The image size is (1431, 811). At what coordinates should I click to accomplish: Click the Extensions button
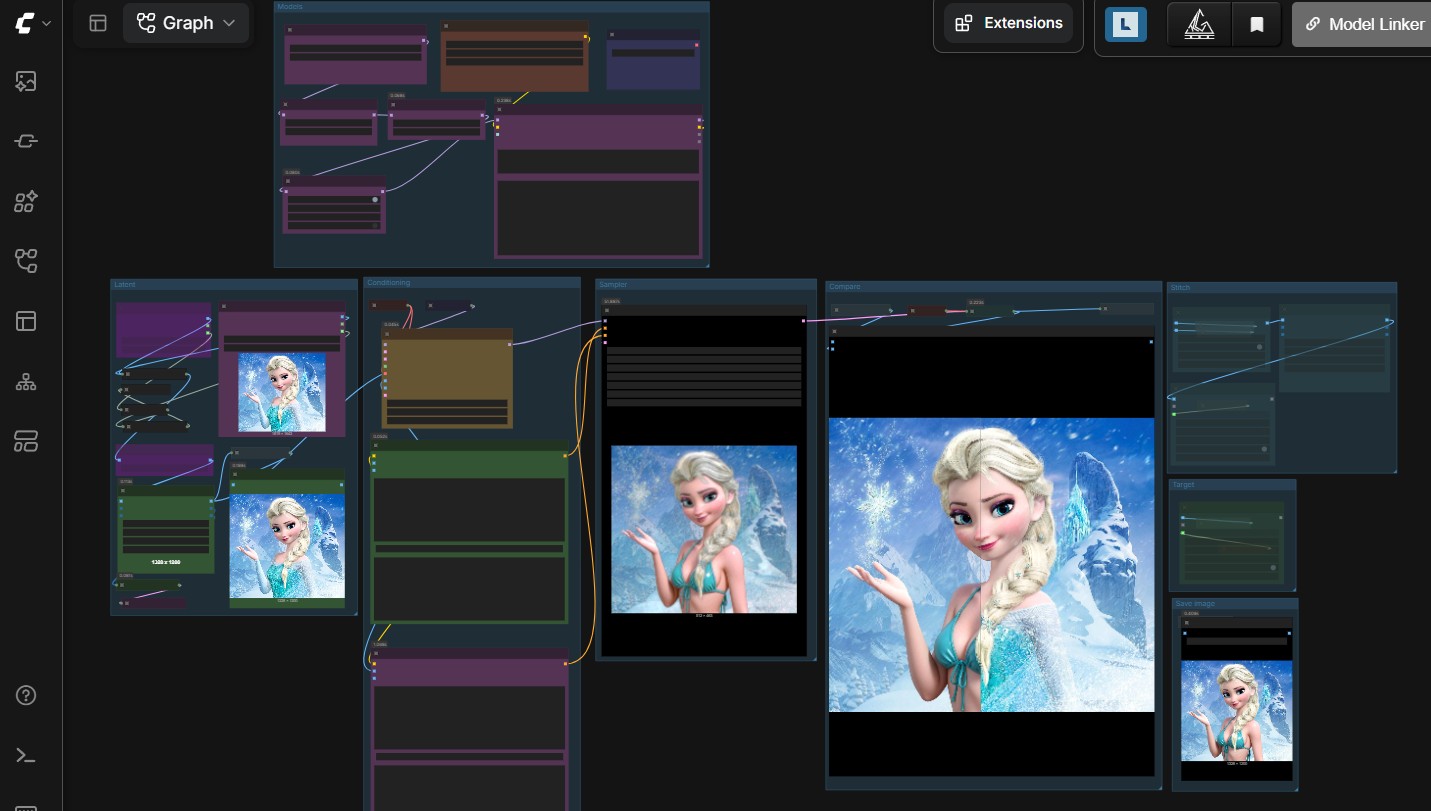coord(1008,23)
